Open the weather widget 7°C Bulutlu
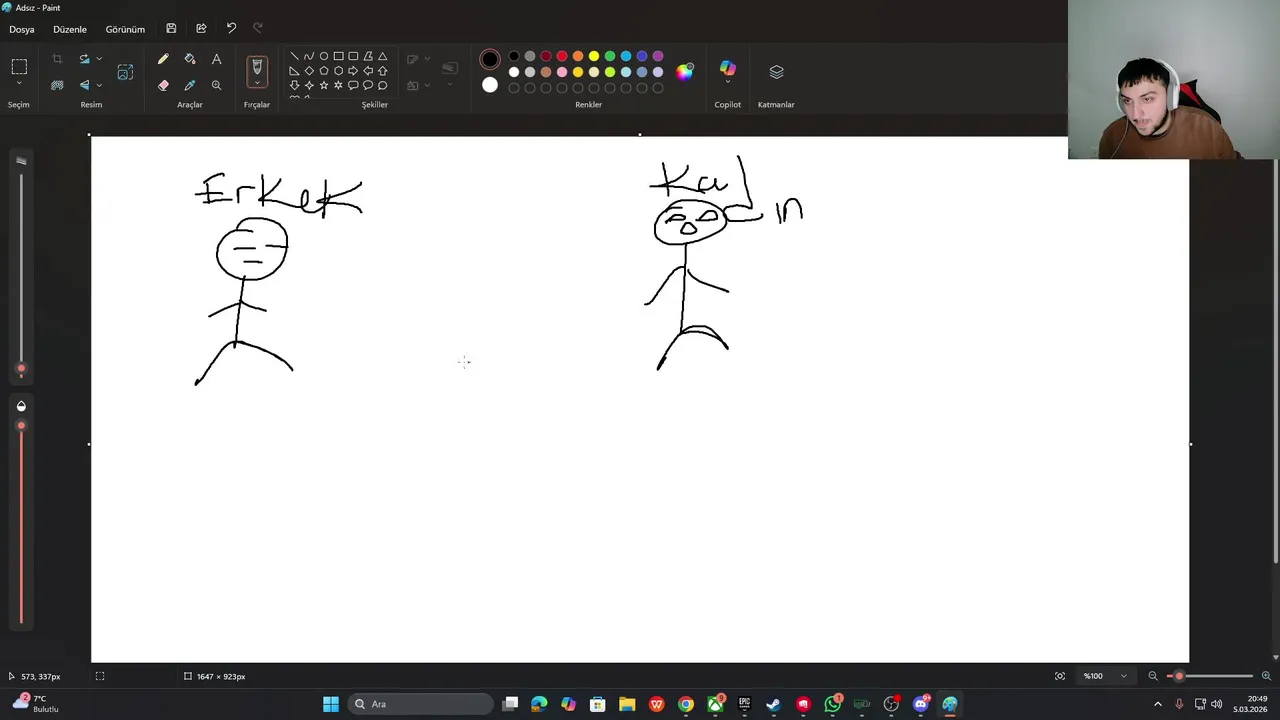1280x720 pixels. pos(35,704)
